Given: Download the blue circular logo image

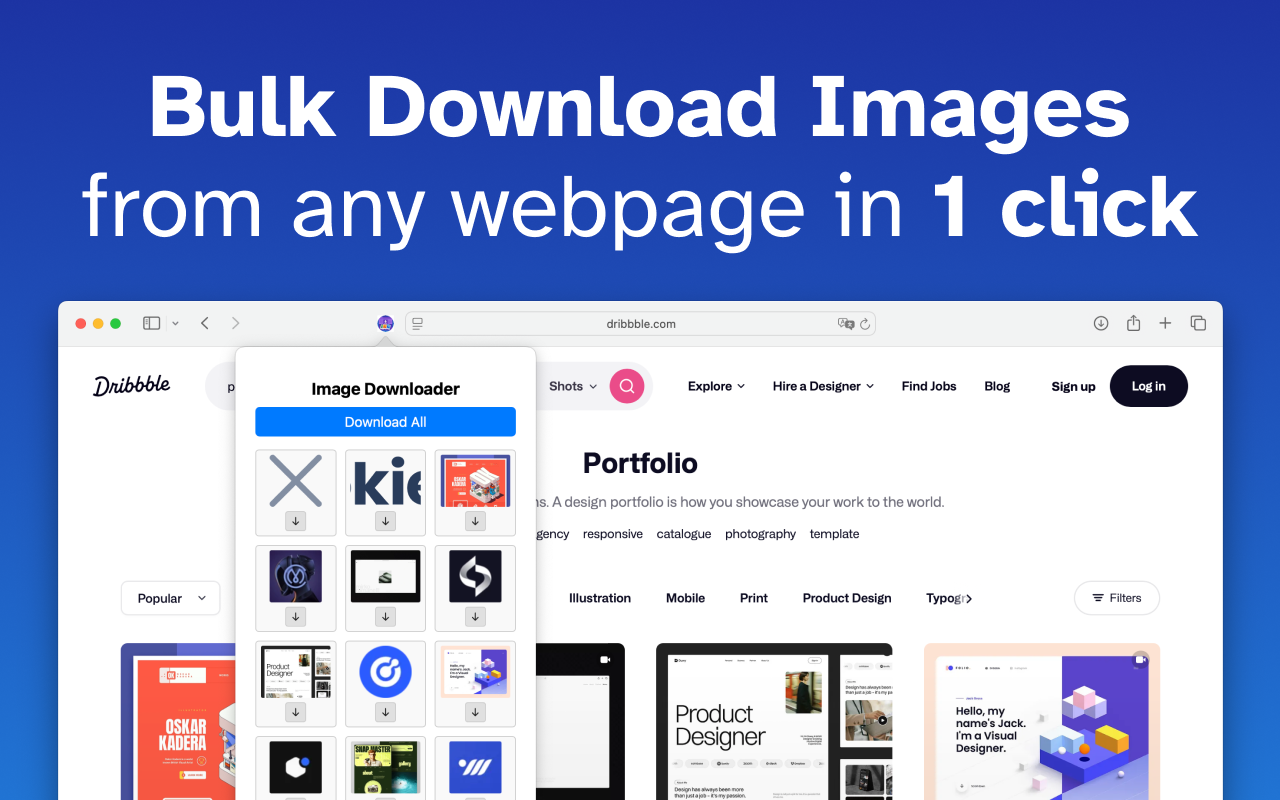Looking at the screenshot, I should tap(386, 712).
